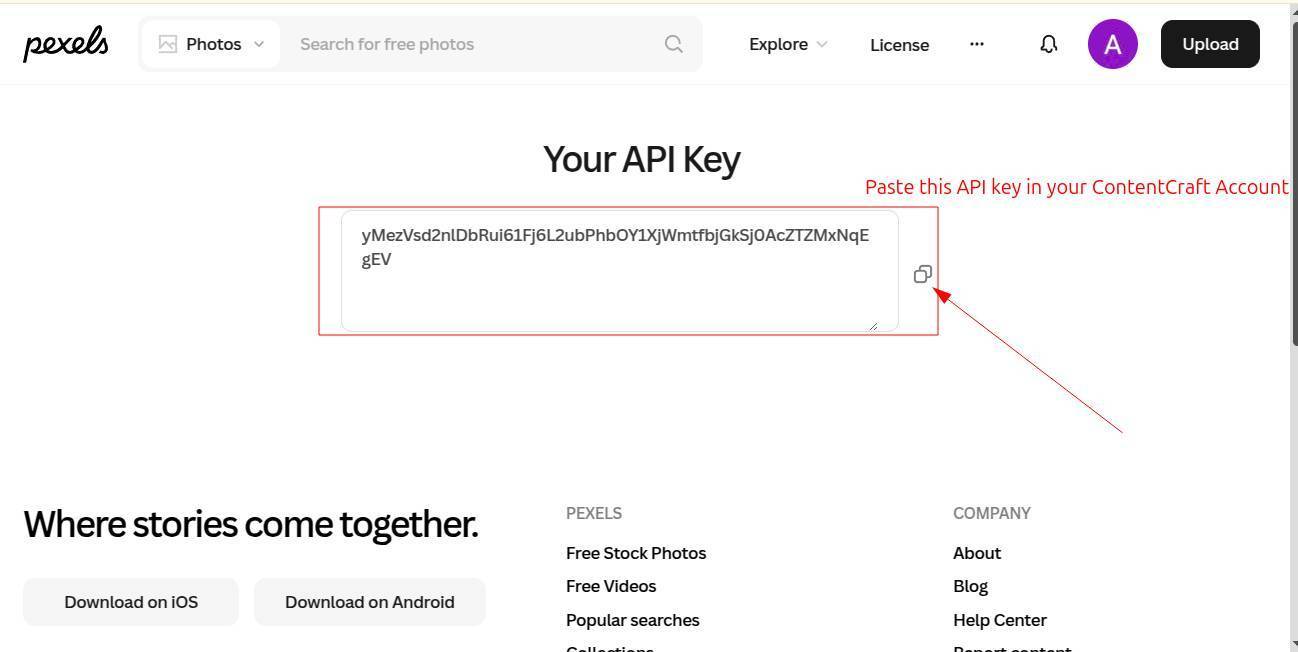Open the About company link
Image resolution: width=1298 pixels, height=652 pixels.
point(977,553)
